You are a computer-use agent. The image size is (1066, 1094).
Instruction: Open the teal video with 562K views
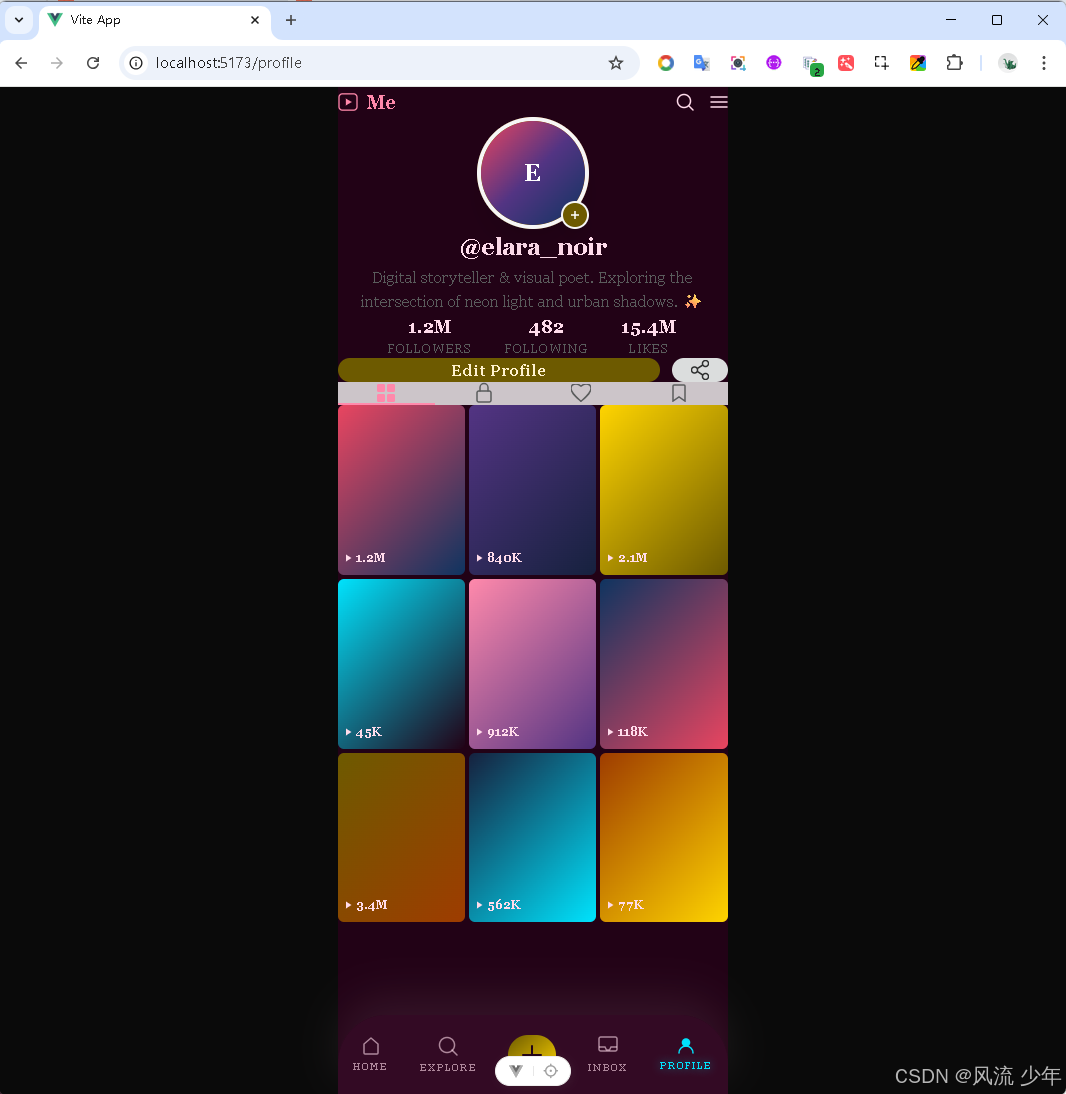point(532,837)
